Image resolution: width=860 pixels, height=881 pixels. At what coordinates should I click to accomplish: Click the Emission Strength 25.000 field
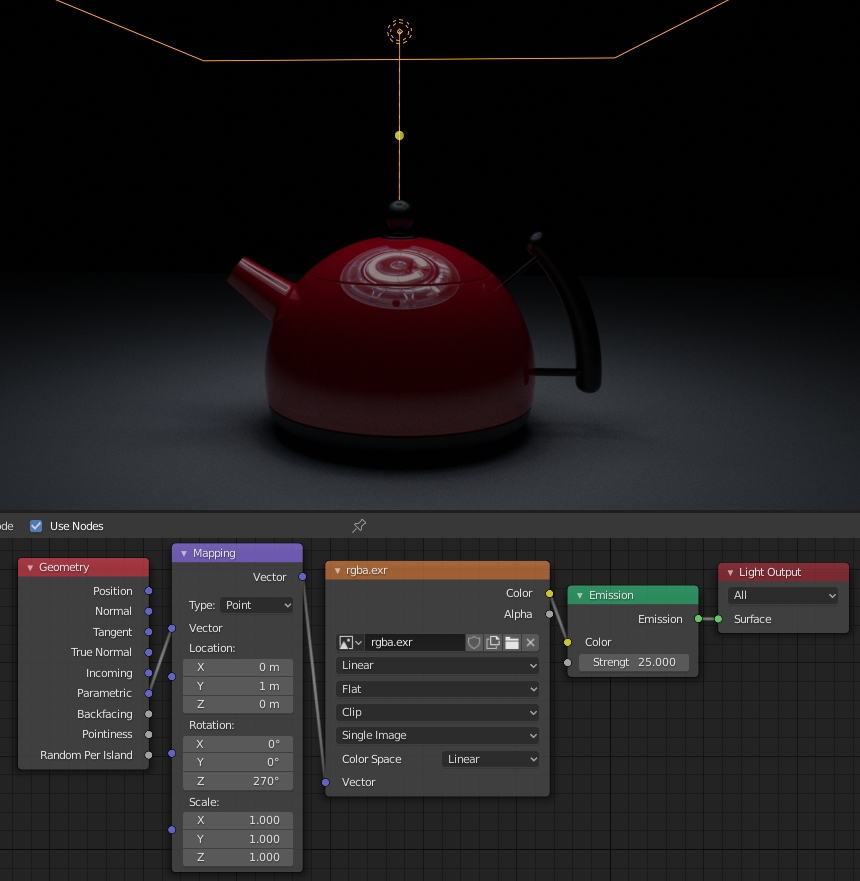pos(634,662)
